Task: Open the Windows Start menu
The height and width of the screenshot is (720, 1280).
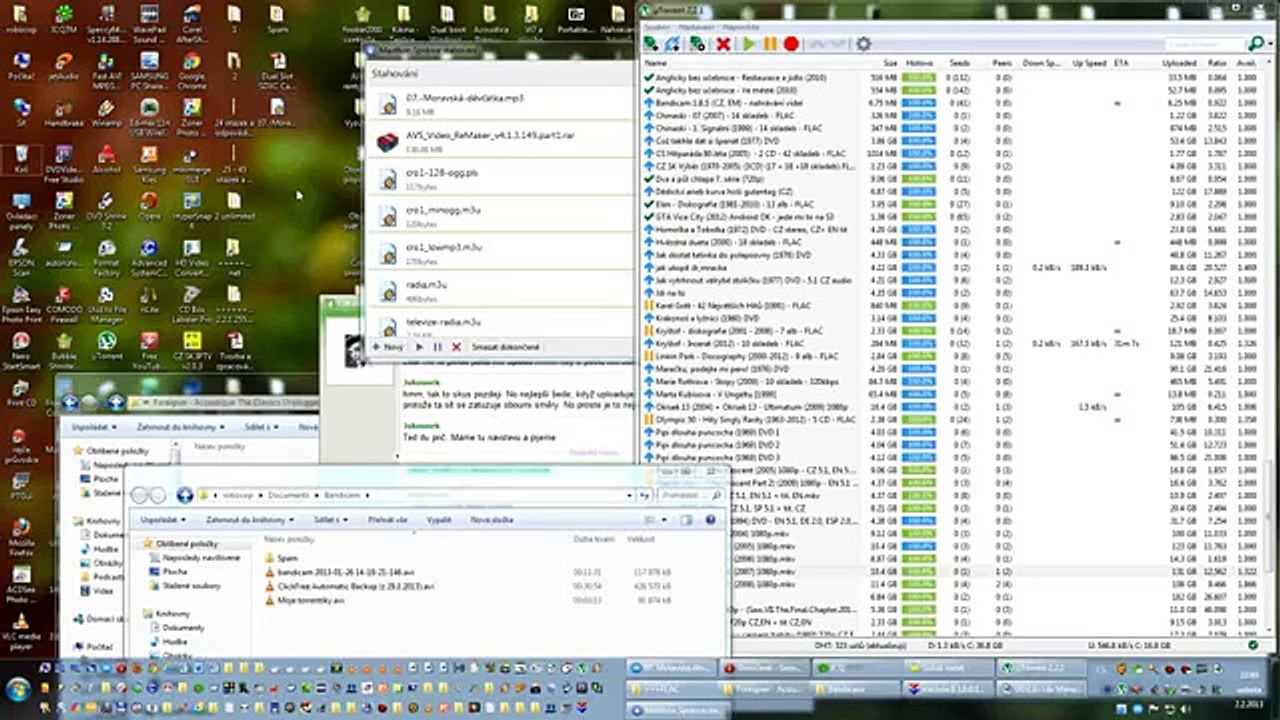Action: pyautogui.click(x=18, y=690)
